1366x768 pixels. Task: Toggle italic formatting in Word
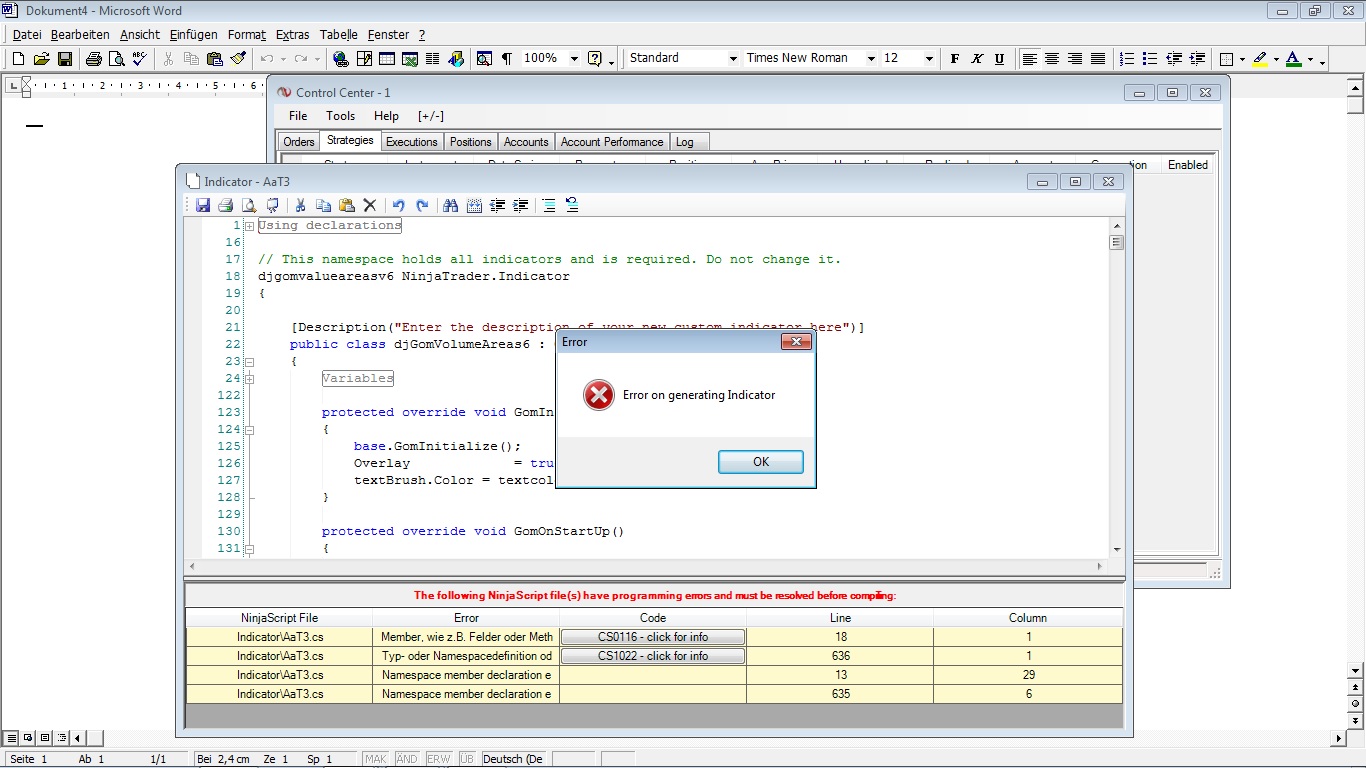point(977,59)
